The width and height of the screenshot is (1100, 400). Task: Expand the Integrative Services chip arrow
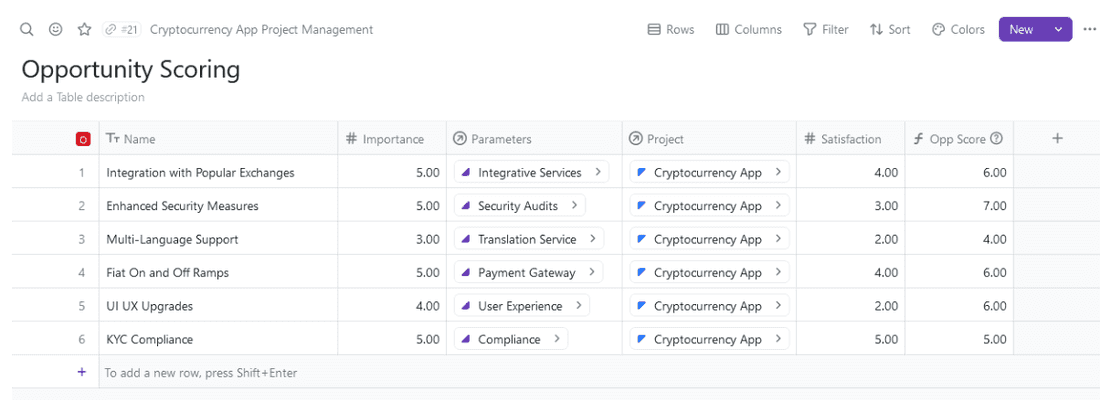pyautogui.click(x=598, y=172)
